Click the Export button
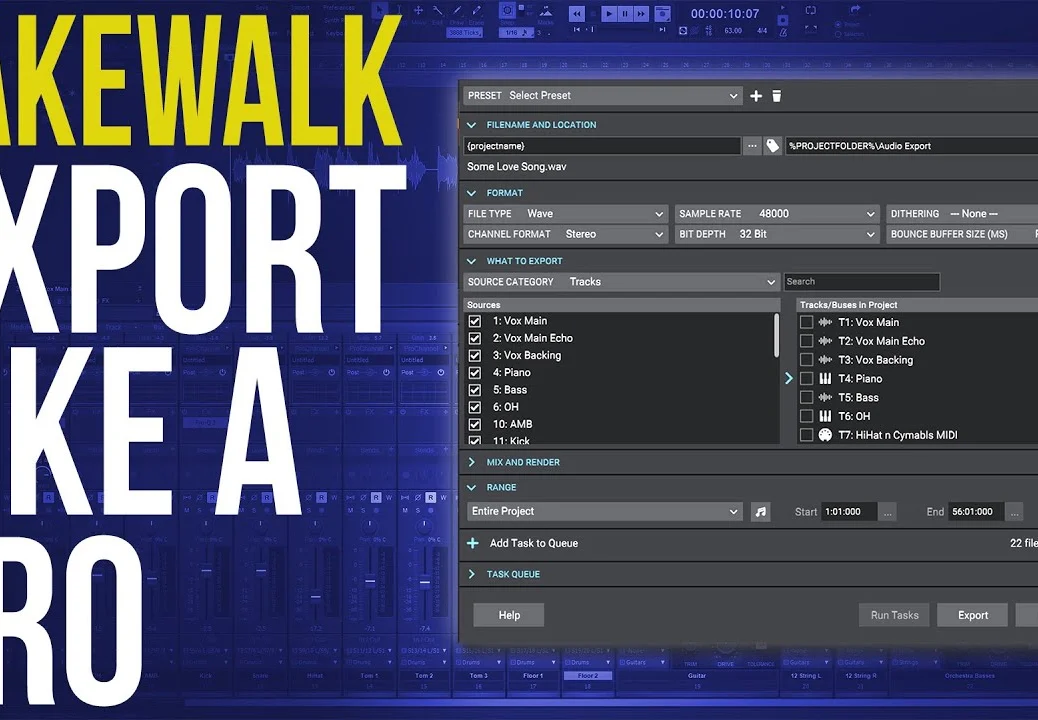 pos(972,615)
